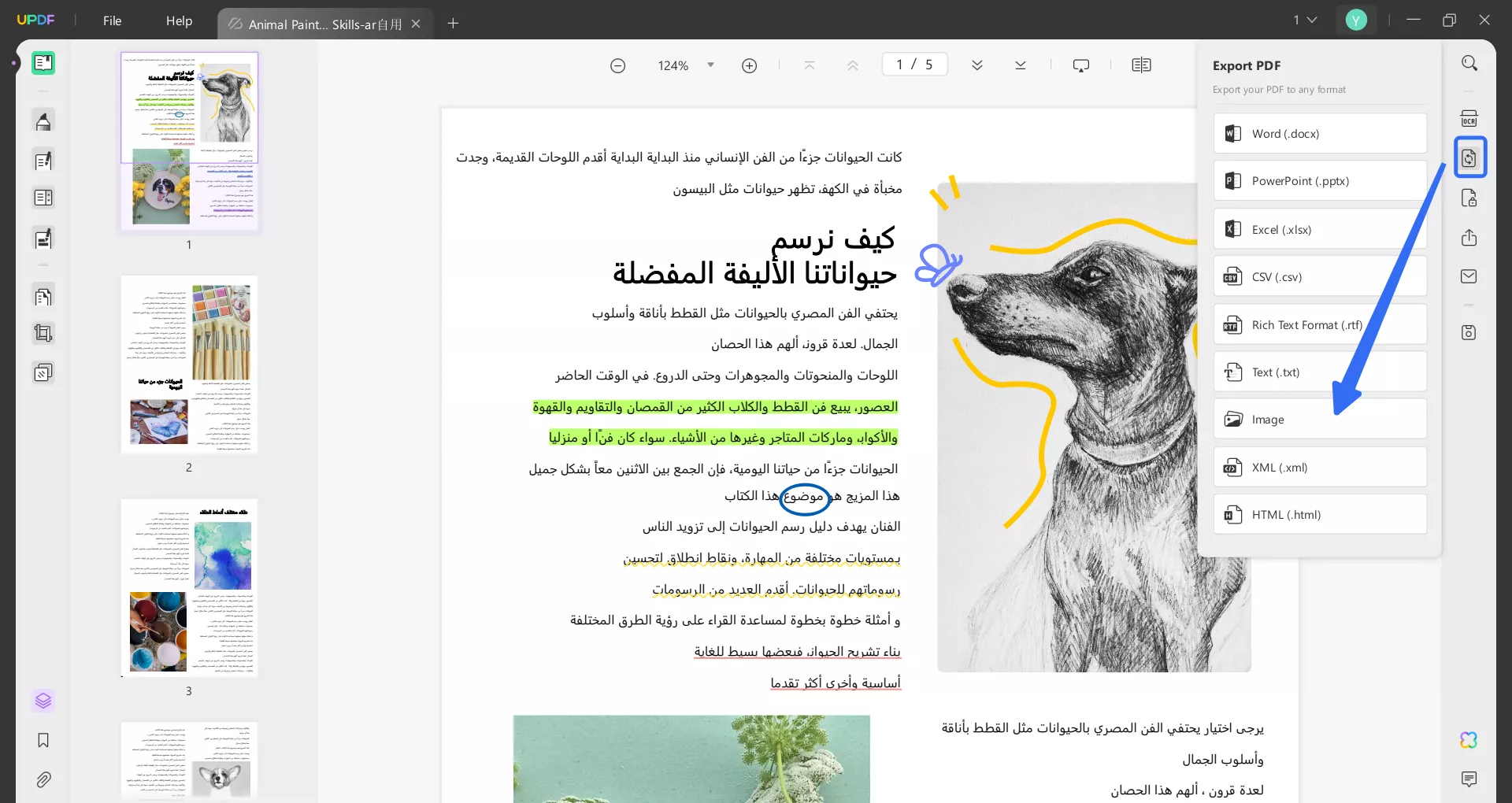
Task: Open the File menu
Action: coord(112,21)
